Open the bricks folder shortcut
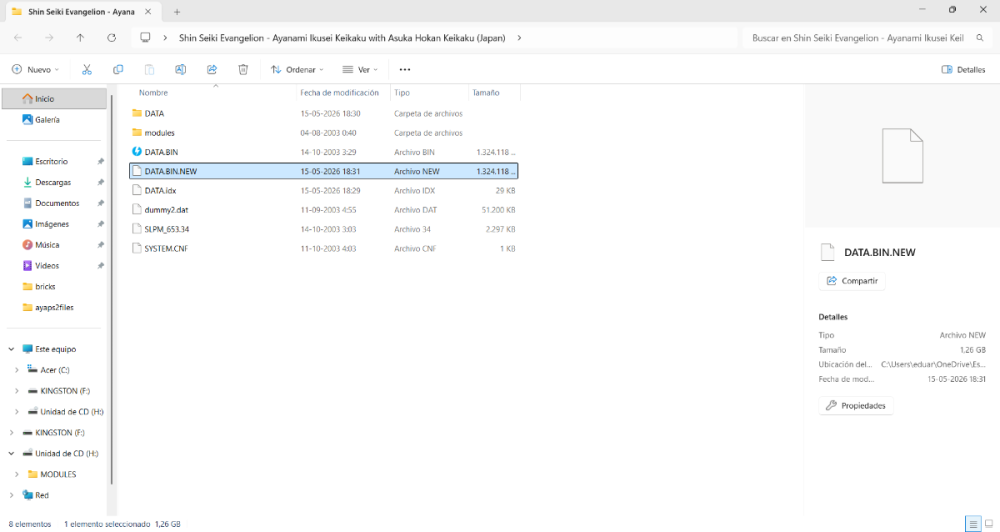The image size is (1000, 532). (45, 286)
